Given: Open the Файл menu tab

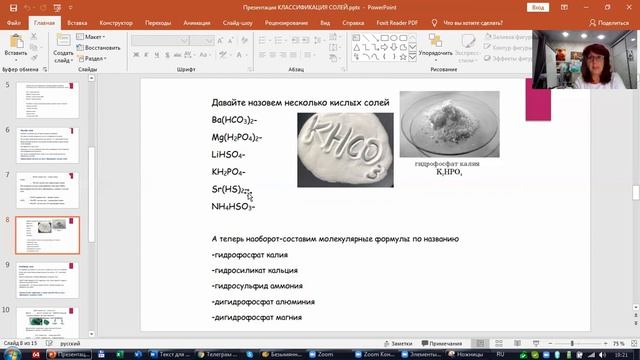Looking at the screenshot, I should (x=13, y=23).
